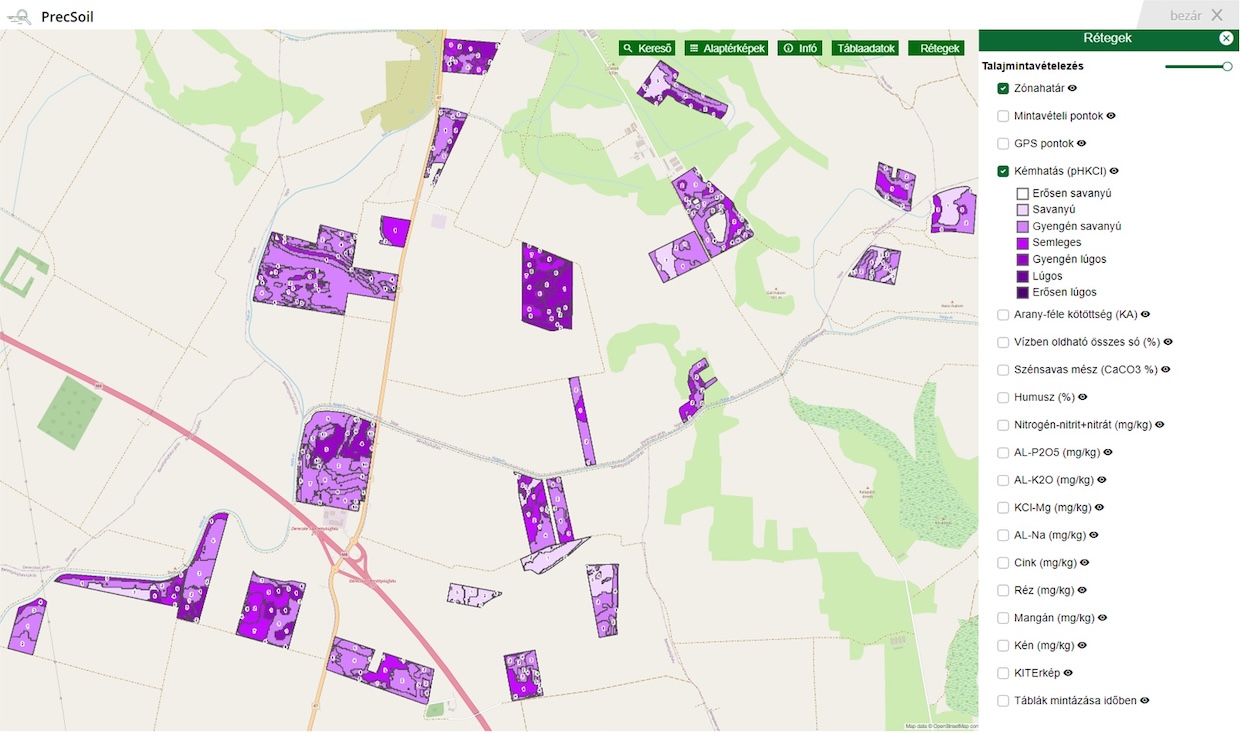This screenshot has height=733, width=1240.
Task: Click the eye icon next to AL-Na (mg/kg)
Action: point(1094,535)
